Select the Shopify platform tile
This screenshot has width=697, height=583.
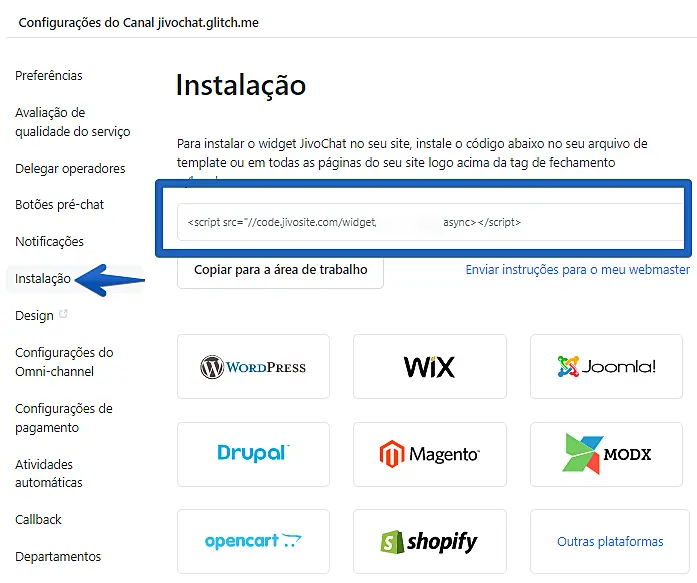pyautogui.click(x=429, y=541)
